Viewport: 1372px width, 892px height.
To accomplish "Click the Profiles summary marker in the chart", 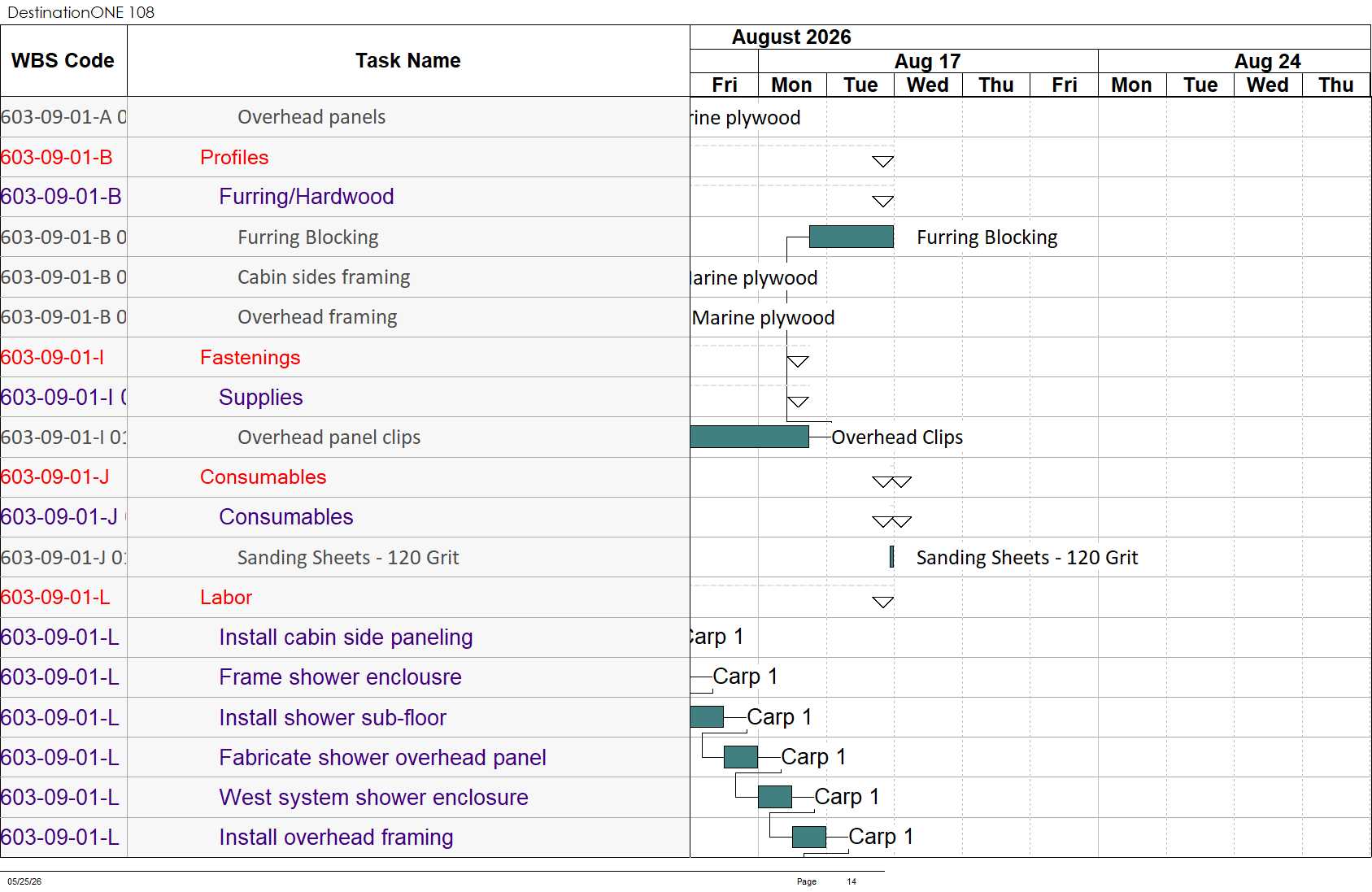I will click(883, 161).
